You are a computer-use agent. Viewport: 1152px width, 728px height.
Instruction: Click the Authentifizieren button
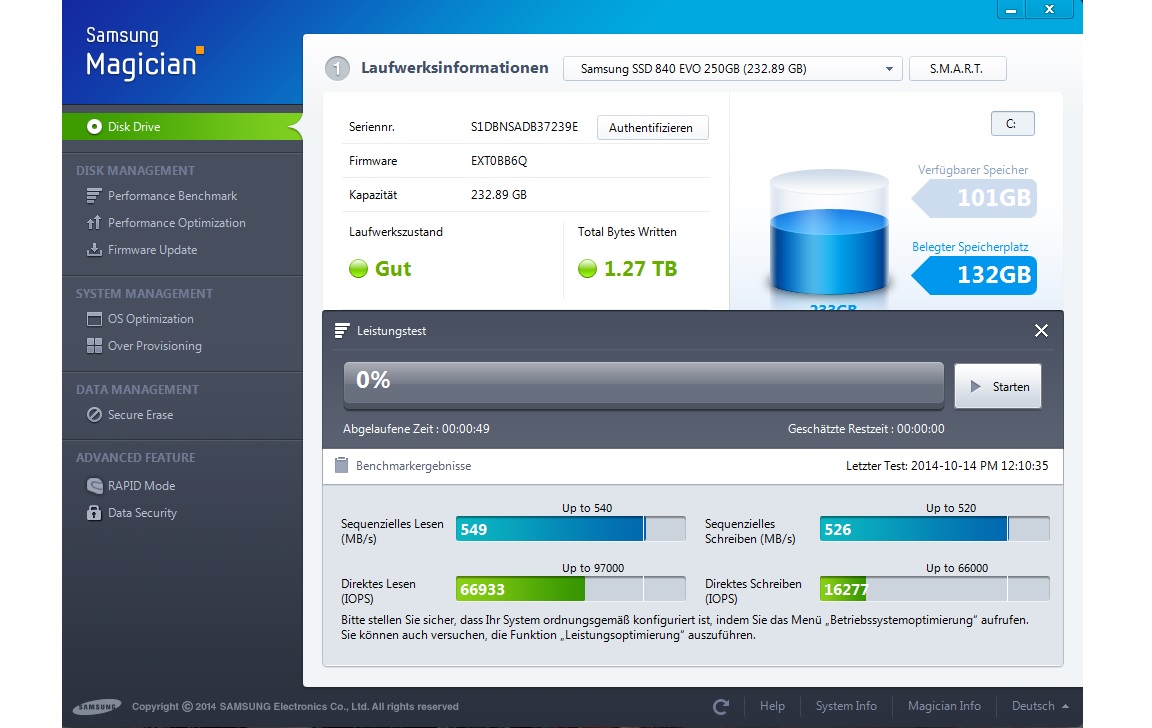[652, 127]
